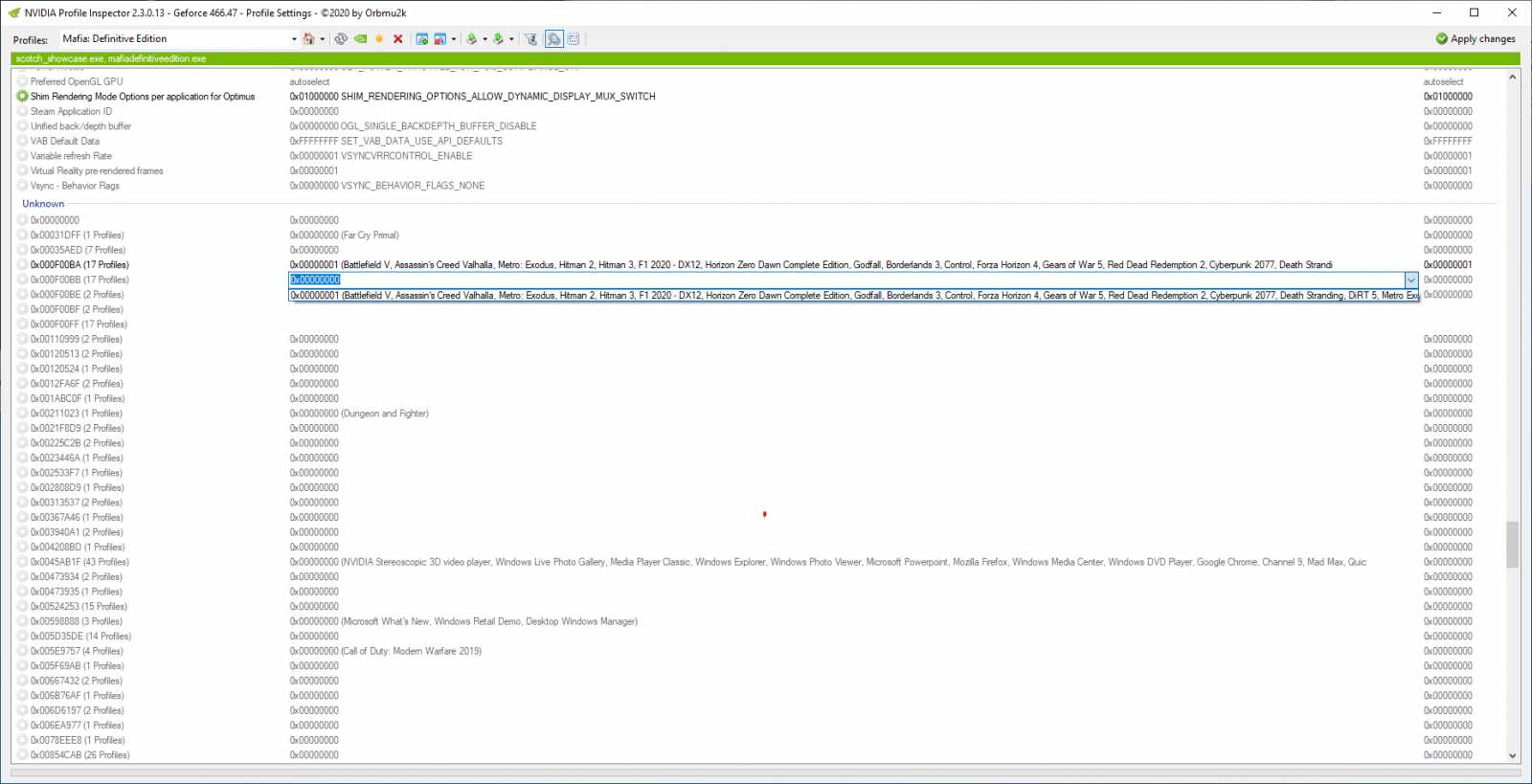Screen dimensions: 1532x784
Task: Click the (Dungeon and Fighter) value cell
Action: click(x=359, y=414)
